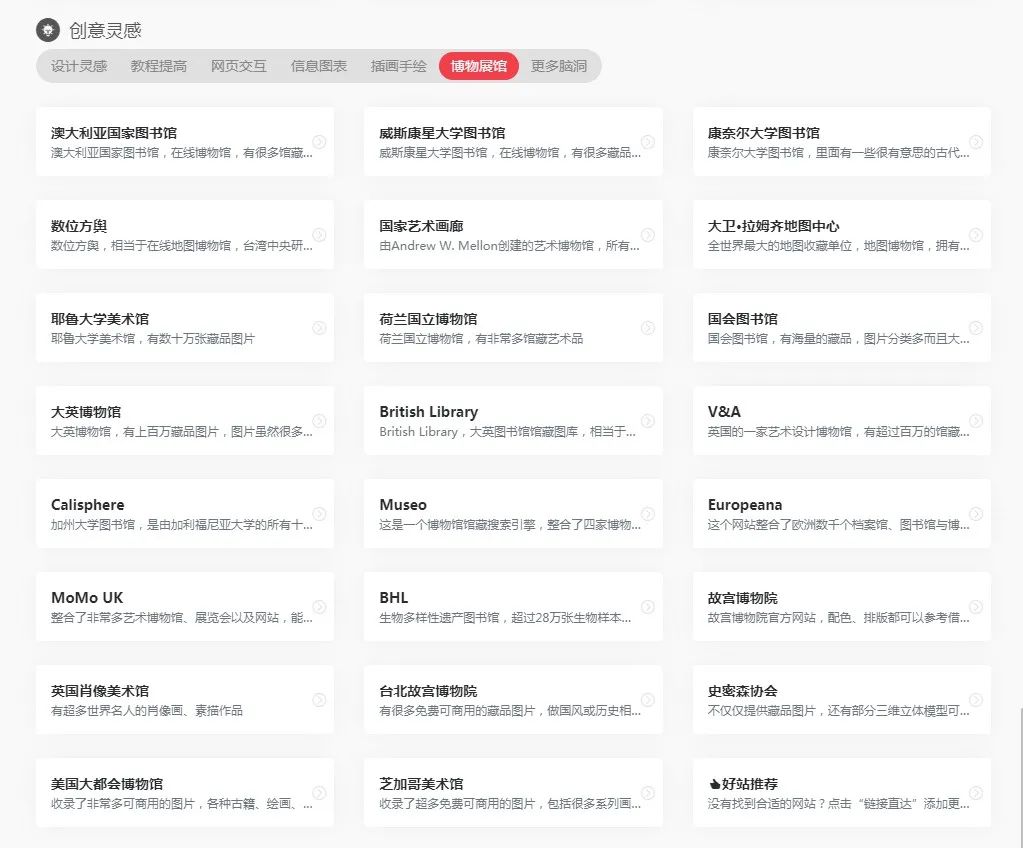Viewport: 1023px width, 848px height.
Task: Click arrow icon on 康奈尔大学图书馆 card
Action: coord(976,142)
